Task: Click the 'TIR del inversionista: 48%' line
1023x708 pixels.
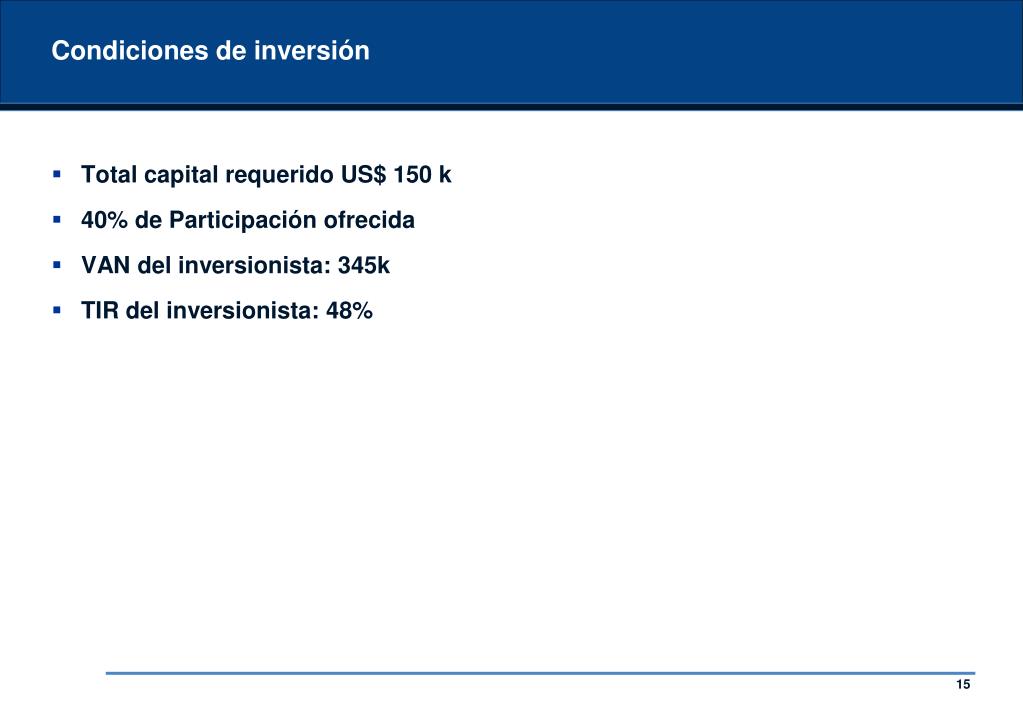Action: click(227, 311)
